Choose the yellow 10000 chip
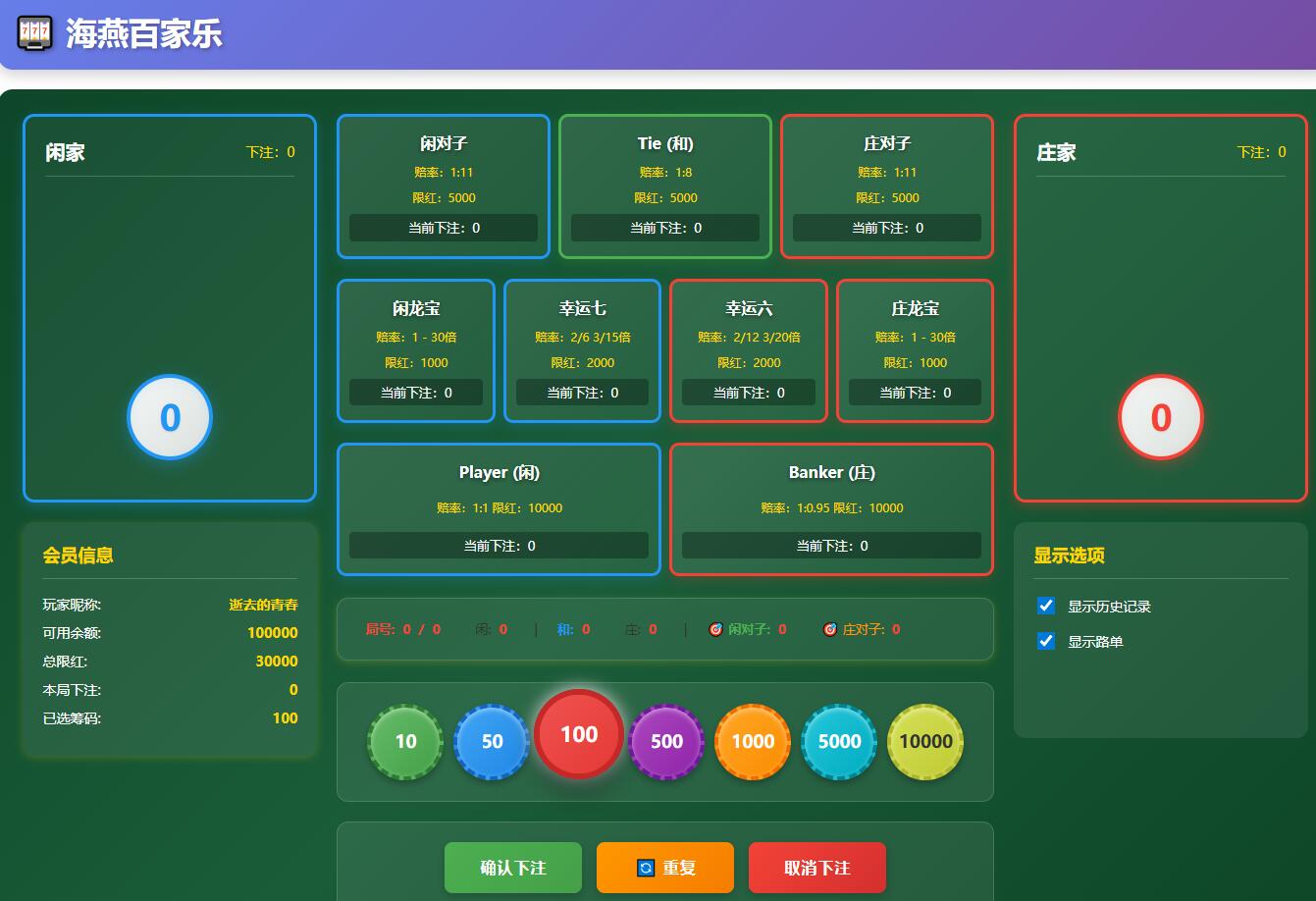Image resolution: width=1316 pixels, height=901 pixels. coord(925,742)
